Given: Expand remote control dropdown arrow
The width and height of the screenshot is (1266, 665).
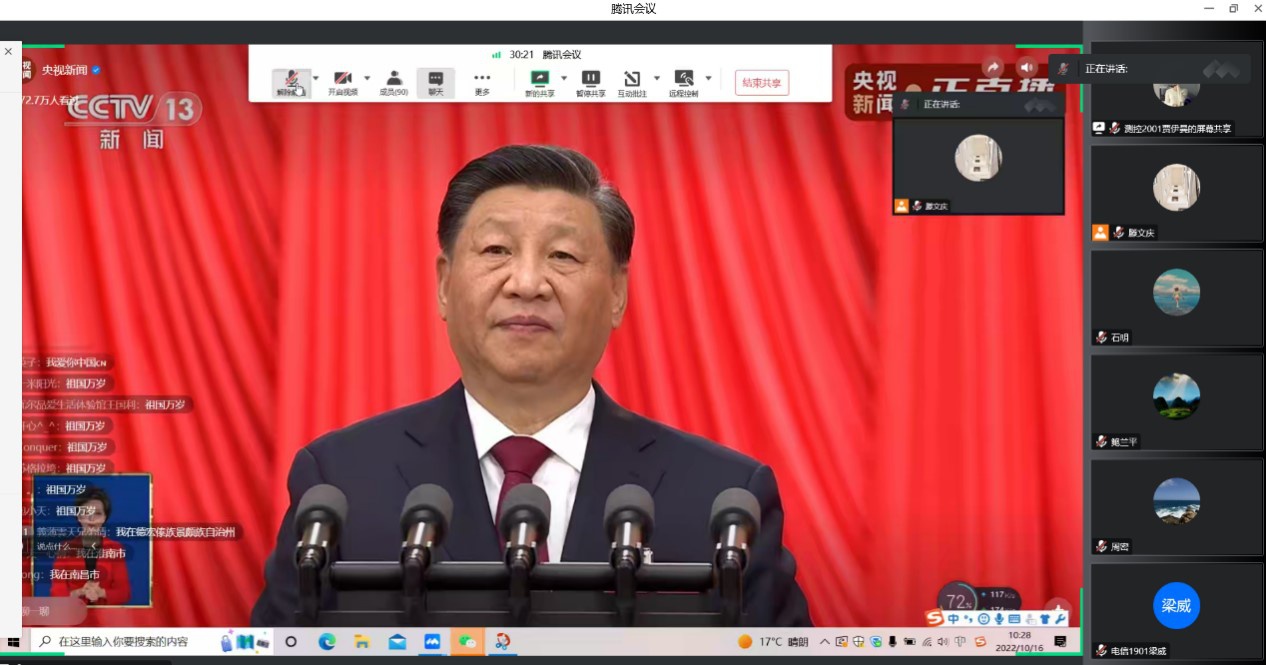Looking at the screenshot, I should click(708, 78).
